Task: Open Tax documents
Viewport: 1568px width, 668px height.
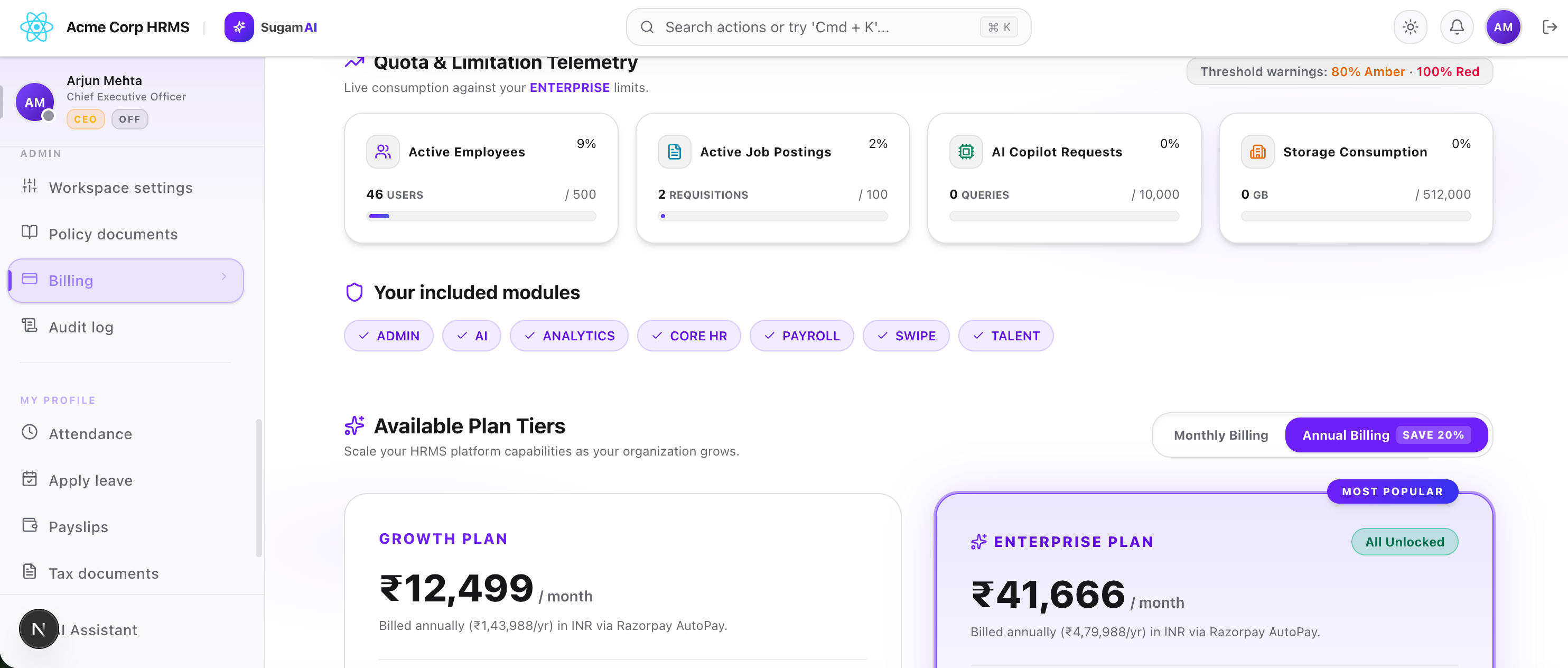Action: point(126,573)
